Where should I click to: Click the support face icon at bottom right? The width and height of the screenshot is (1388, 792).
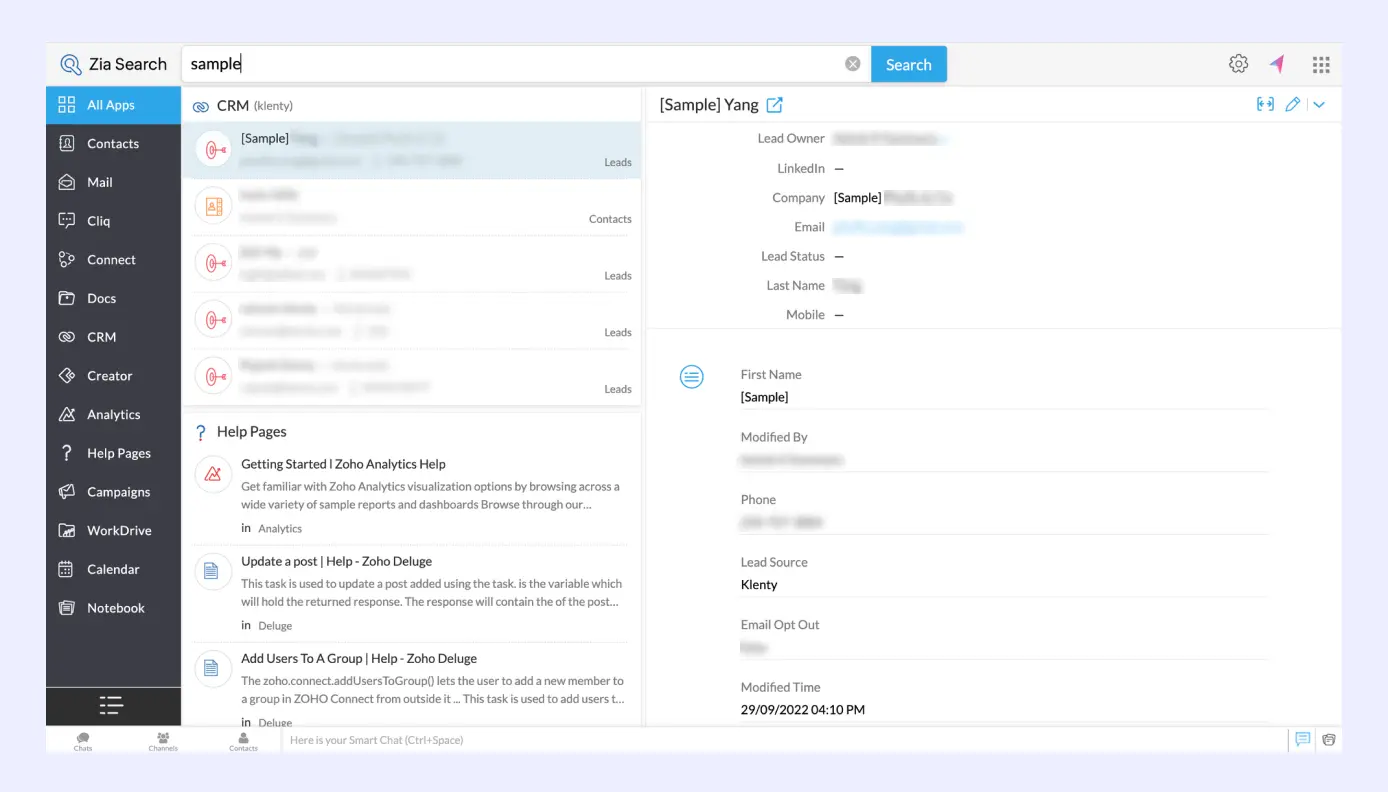tap(1329, 740)
